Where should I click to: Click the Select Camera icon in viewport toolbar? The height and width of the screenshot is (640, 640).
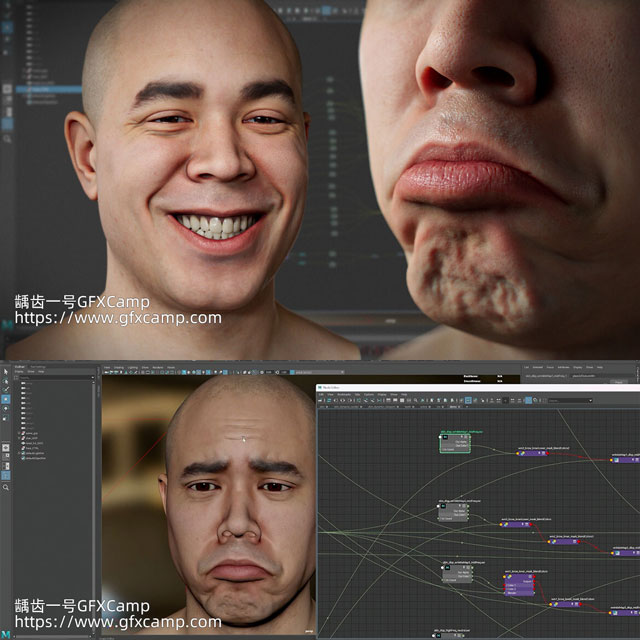pos(106,372)
